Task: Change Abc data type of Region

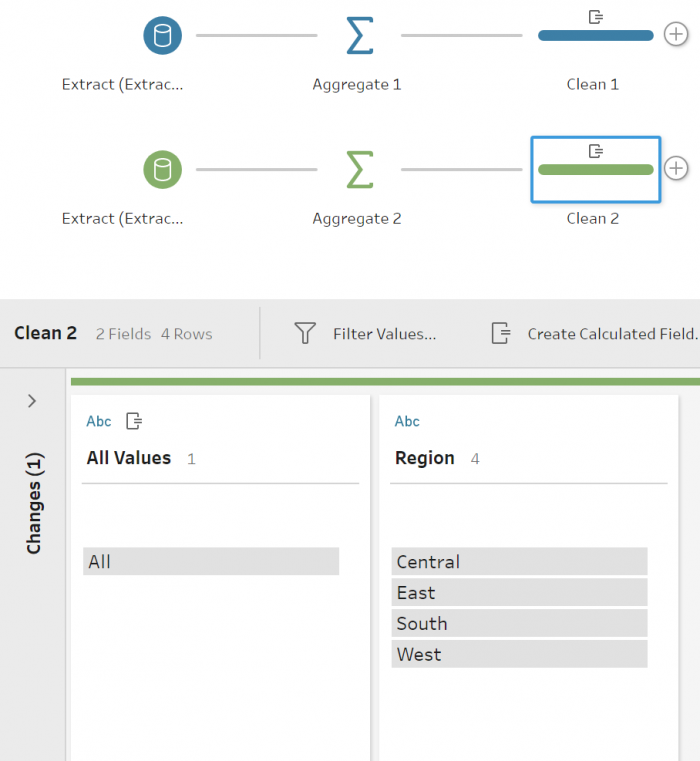Action: pyautogui.click(x=407, y=421)
